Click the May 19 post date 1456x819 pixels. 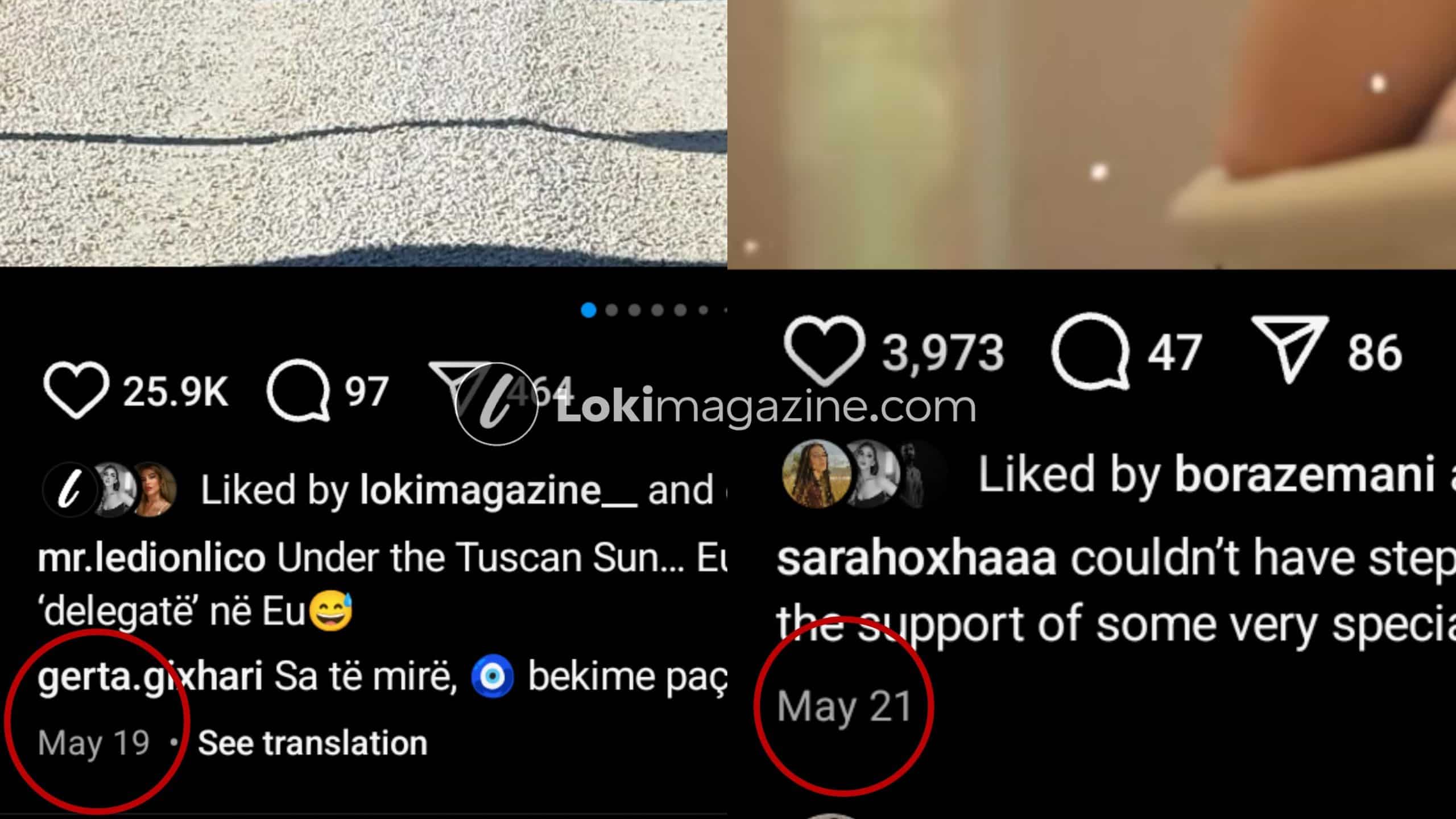pos(94,743)
